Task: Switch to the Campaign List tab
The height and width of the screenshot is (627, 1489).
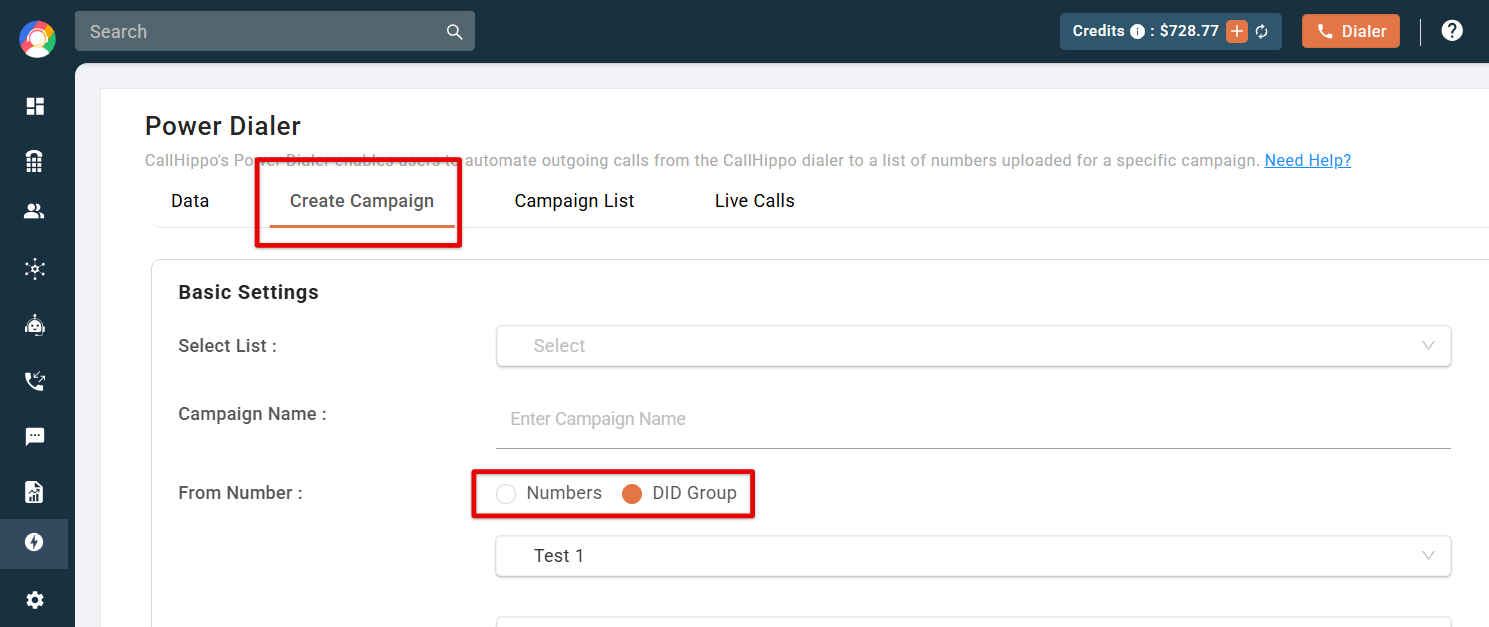Action: (575, 201)
